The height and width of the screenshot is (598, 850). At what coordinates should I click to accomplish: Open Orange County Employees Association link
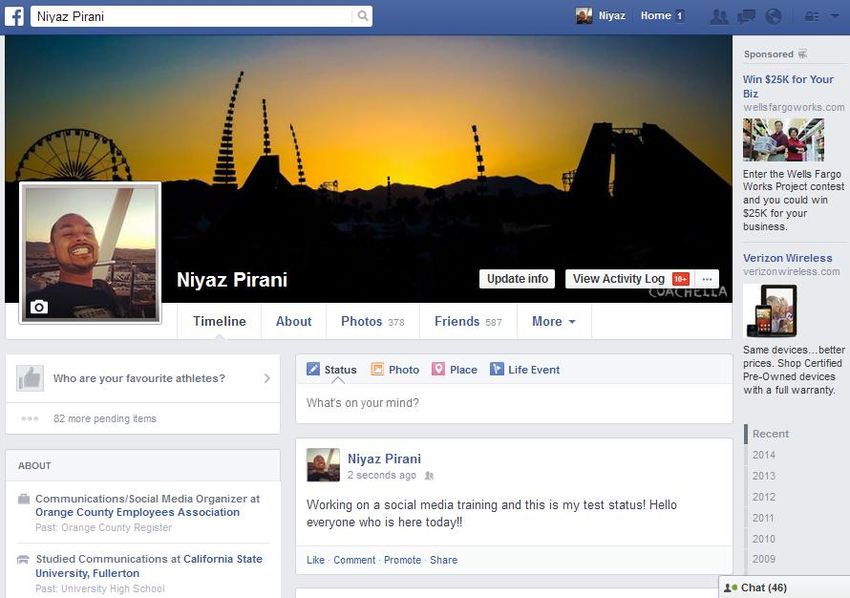[137, 512]
